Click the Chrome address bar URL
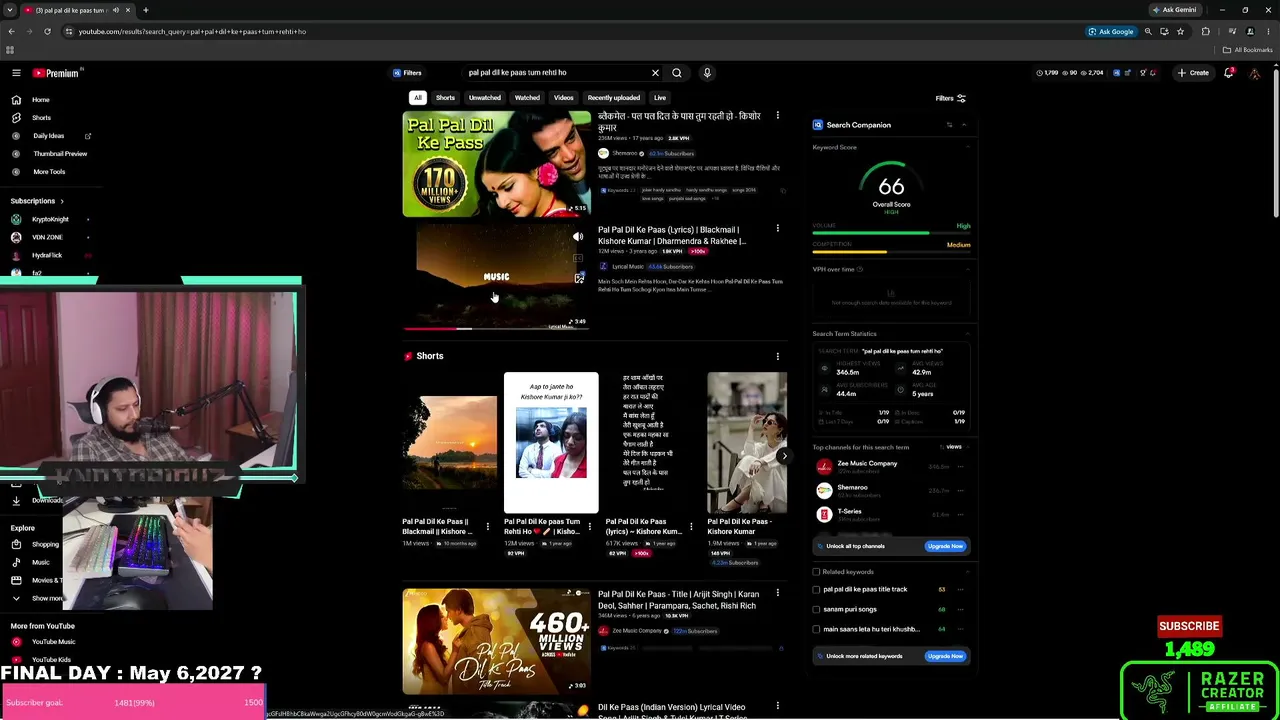 tap(192, 31)
